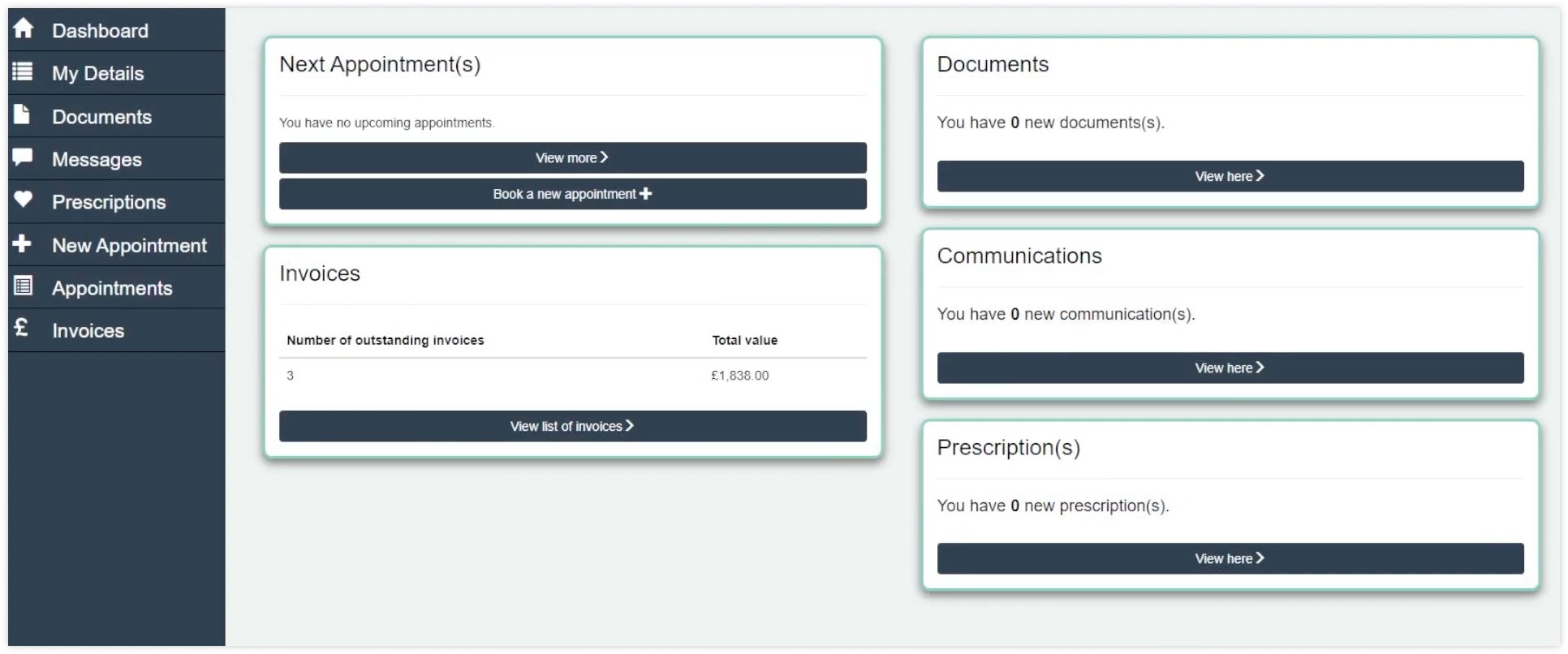The width and height of the screenshot is (1568, 654).
Task: Click the Appointments list icon in sidebar
Action: coord(23,286)
